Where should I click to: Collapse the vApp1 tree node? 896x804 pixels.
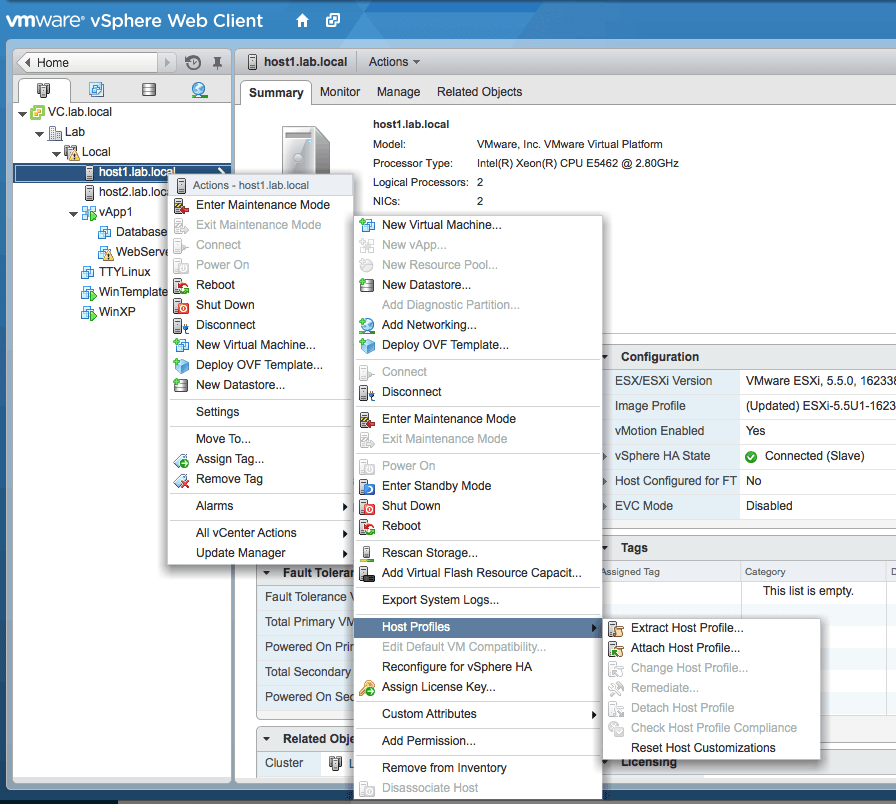pyautogui.click(x=73, y=213)
